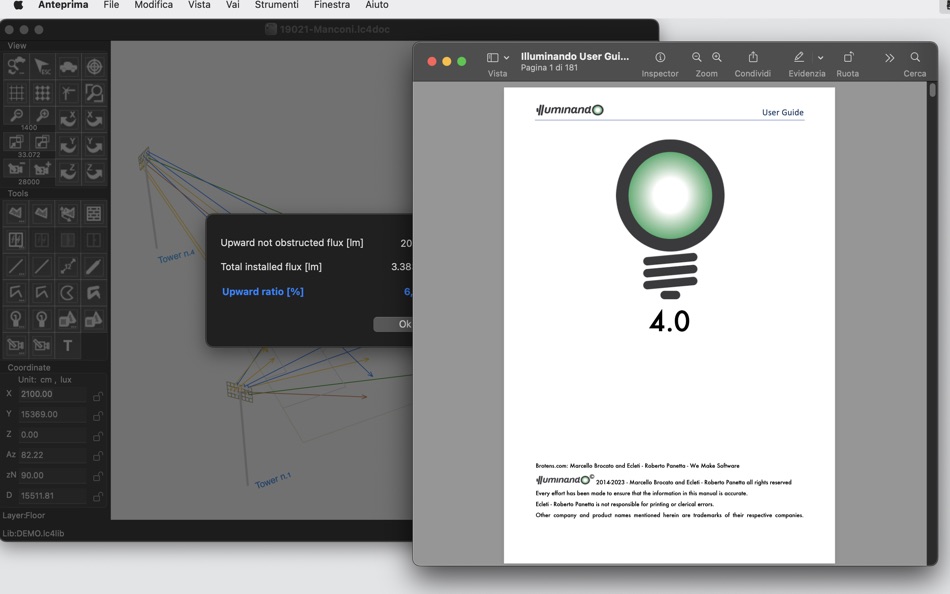Click the zoom out magnifier in Preview toolbar
Screen dimensions: 950x594
click(697, 57)
